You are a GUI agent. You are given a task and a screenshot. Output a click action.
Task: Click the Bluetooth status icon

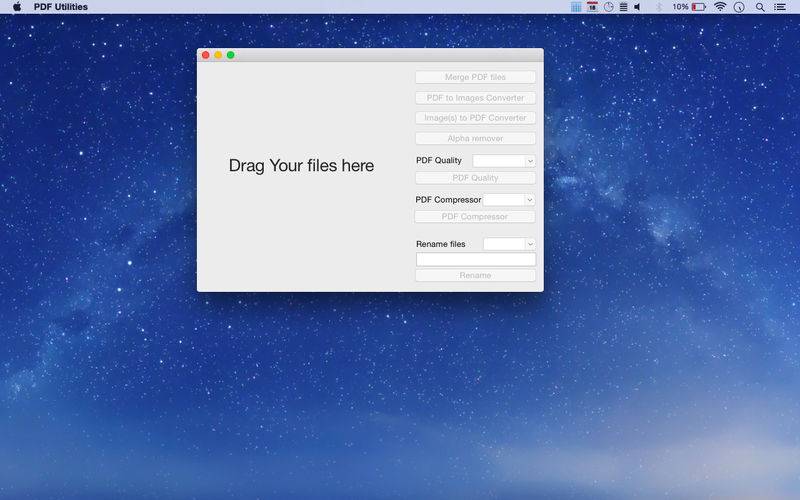pyautogui.click(x=659, y=7)
